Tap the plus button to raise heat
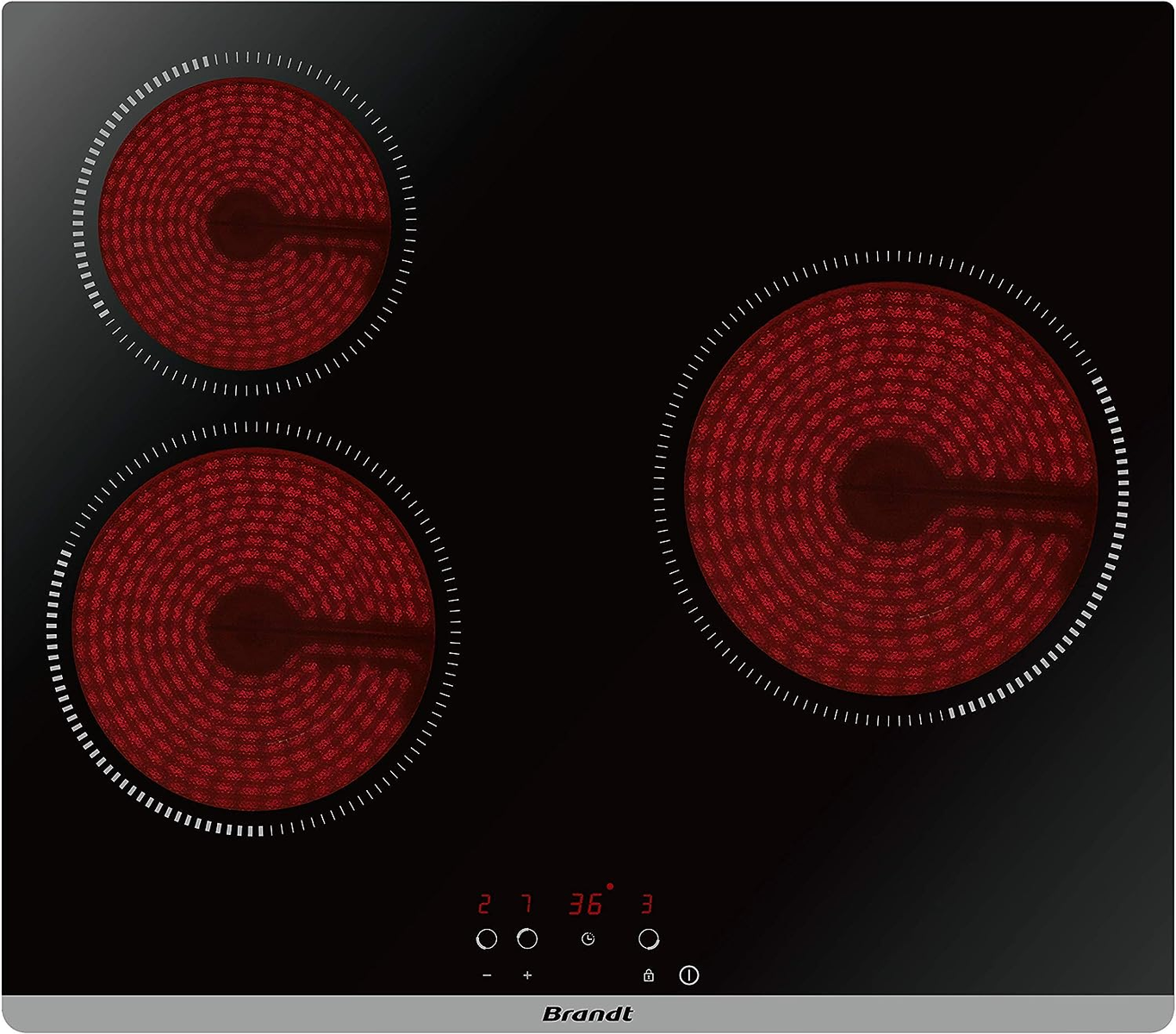Screen dimensions: 1176x1034 tap(527, 975)
